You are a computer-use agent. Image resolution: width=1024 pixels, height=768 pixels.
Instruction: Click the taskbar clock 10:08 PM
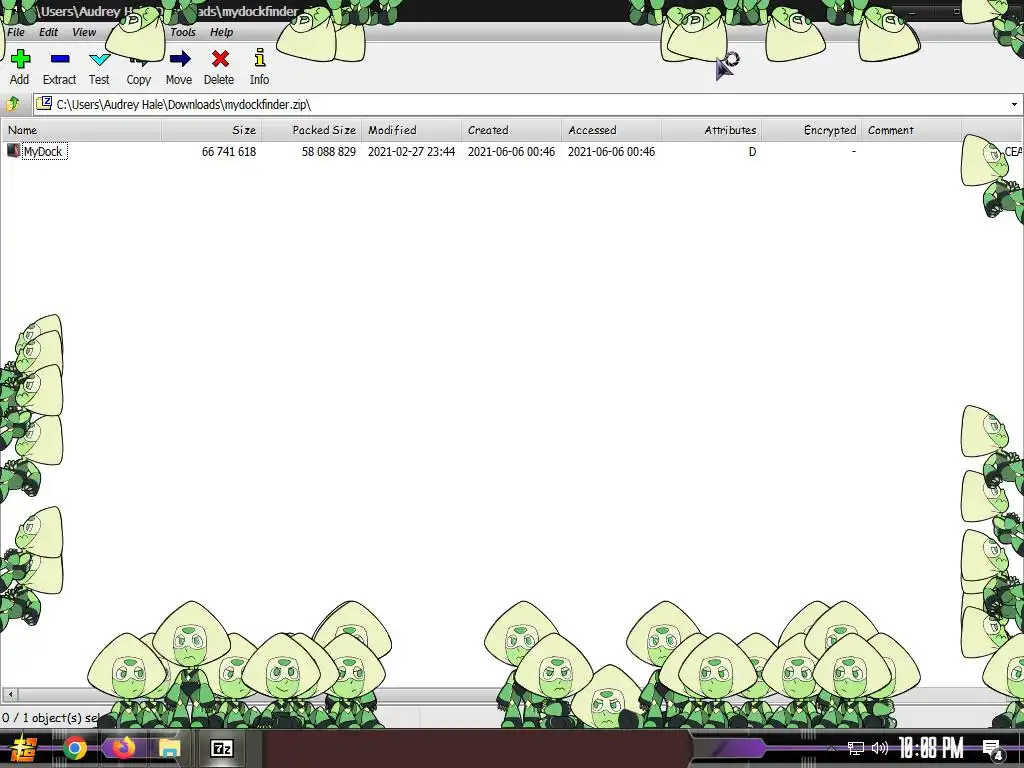[x=932, y=748]
